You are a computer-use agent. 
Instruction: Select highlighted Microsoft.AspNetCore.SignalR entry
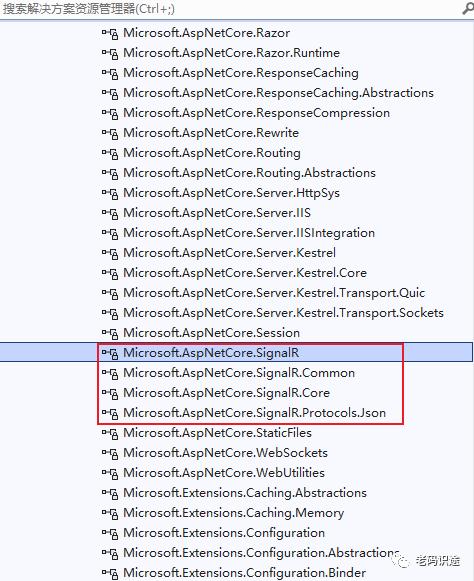pos(211,353)
